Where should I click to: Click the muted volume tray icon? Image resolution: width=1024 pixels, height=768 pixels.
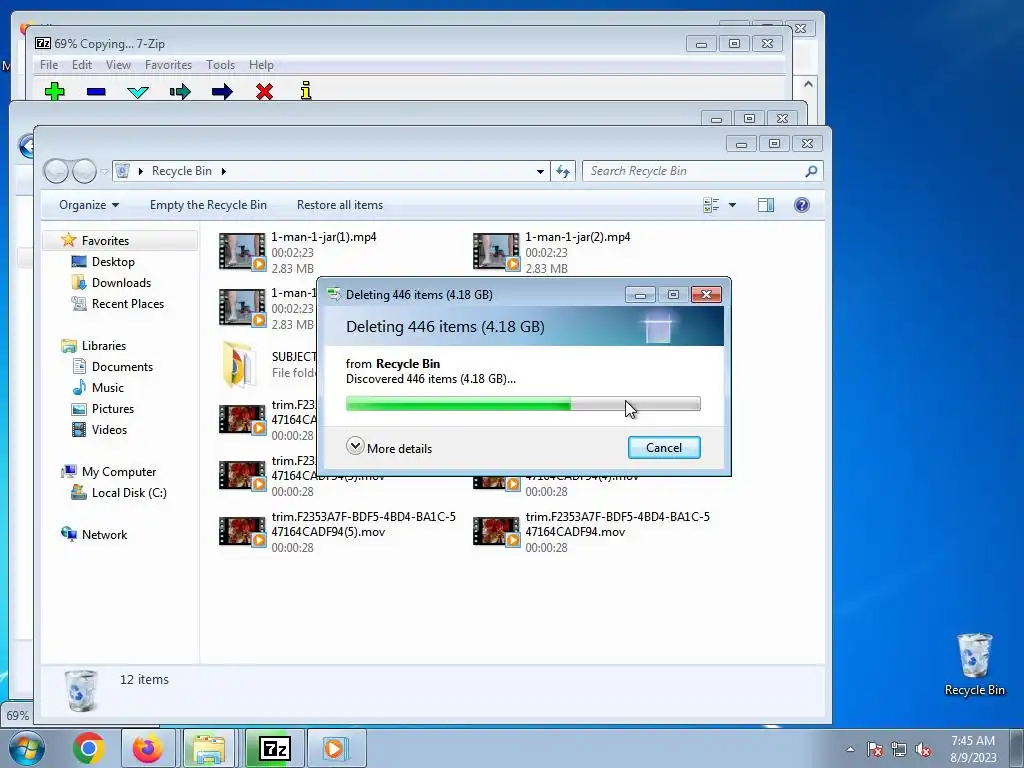[x=923, y=750]
